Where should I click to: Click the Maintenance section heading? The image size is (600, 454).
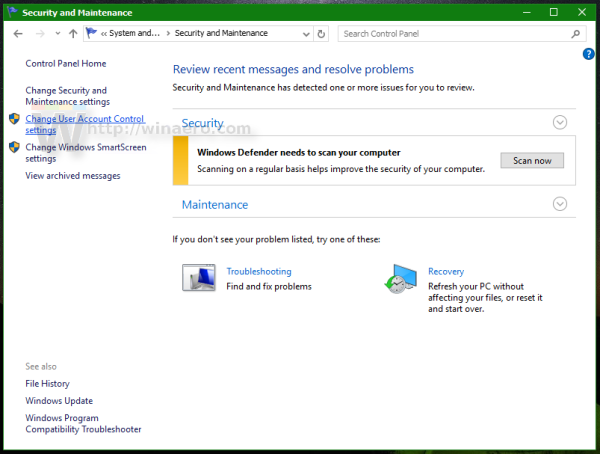pyautogui.click(x=215, y=205)
